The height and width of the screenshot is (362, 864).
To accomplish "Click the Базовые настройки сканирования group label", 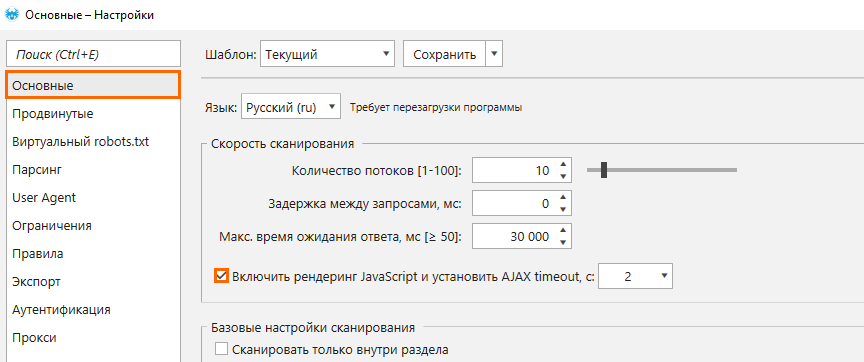I will pos(312,328).
